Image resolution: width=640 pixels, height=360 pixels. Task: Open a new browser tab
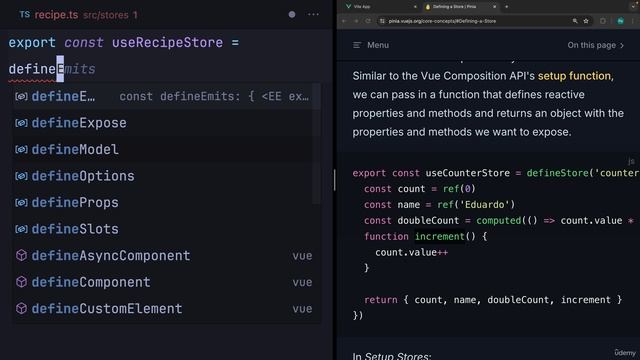[507, 7]
